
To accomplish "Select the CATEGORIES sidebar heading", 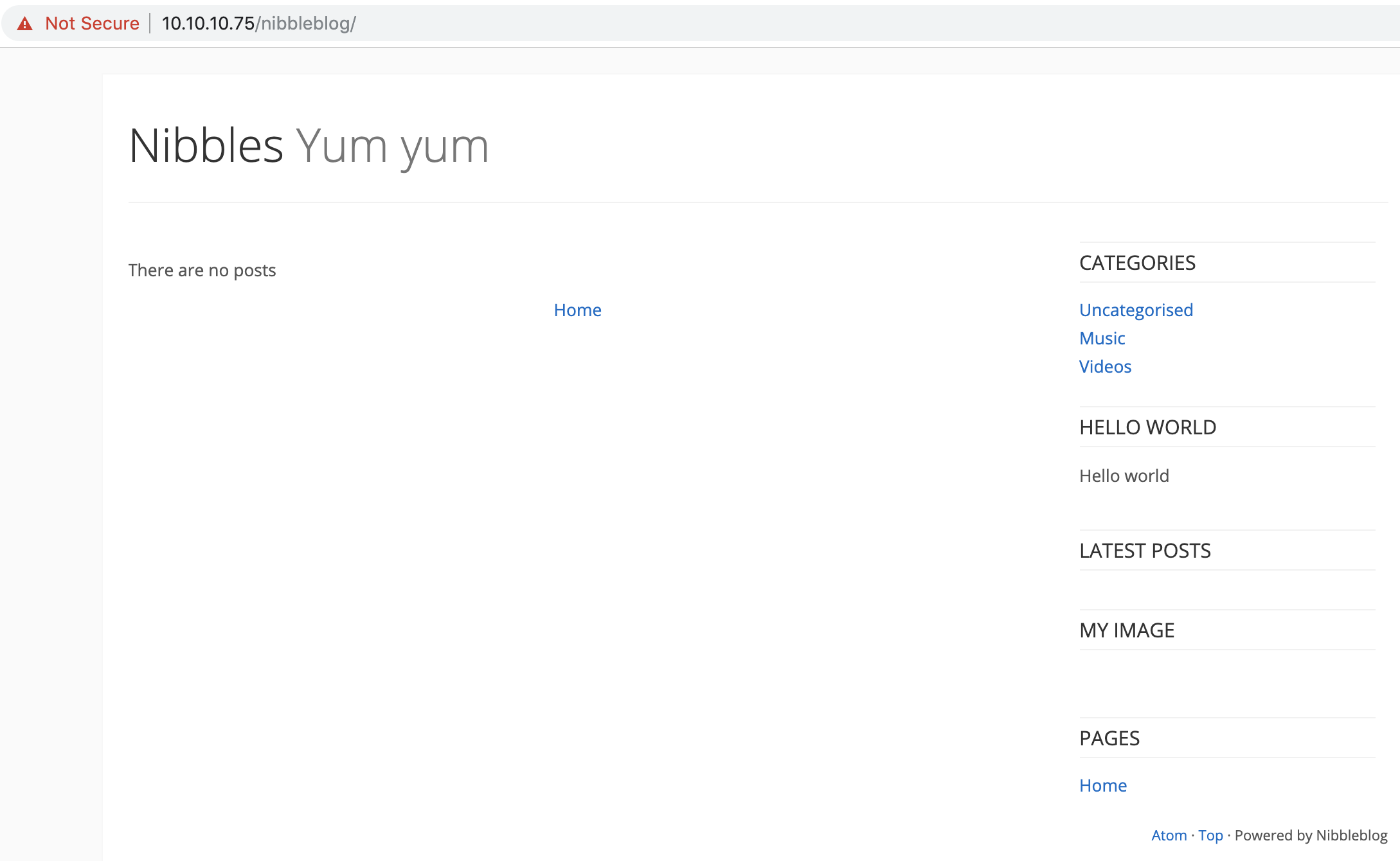I will pos(1137,263).
